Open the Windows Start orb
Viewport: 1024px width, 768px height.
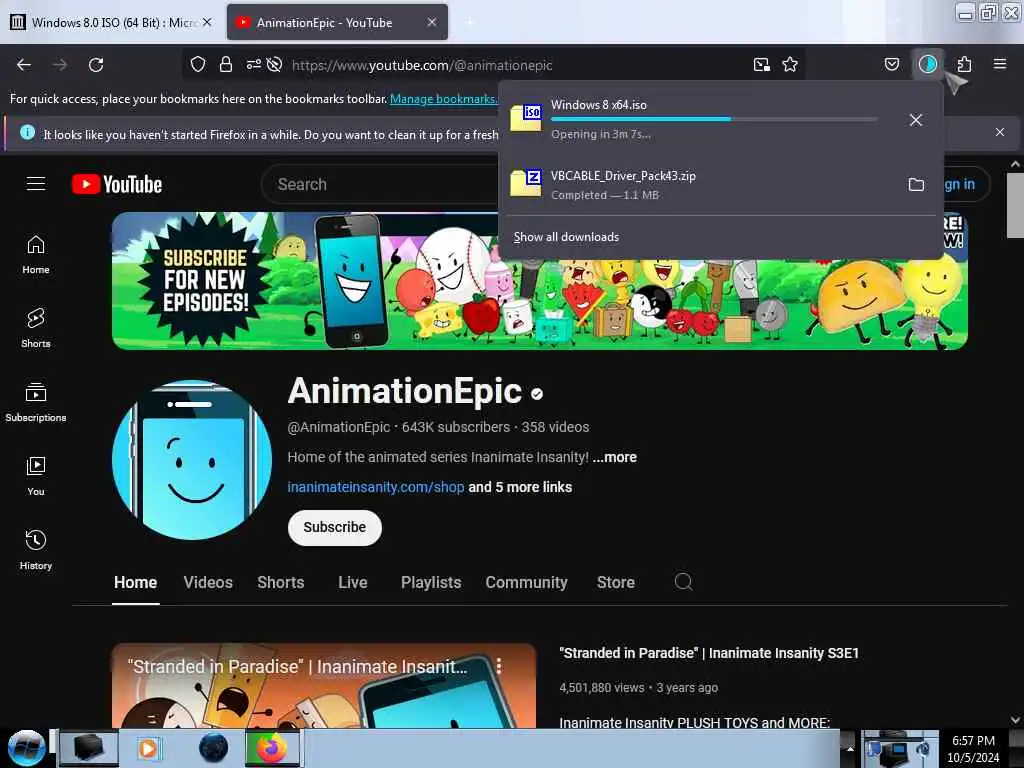click(x=26, y=748)
